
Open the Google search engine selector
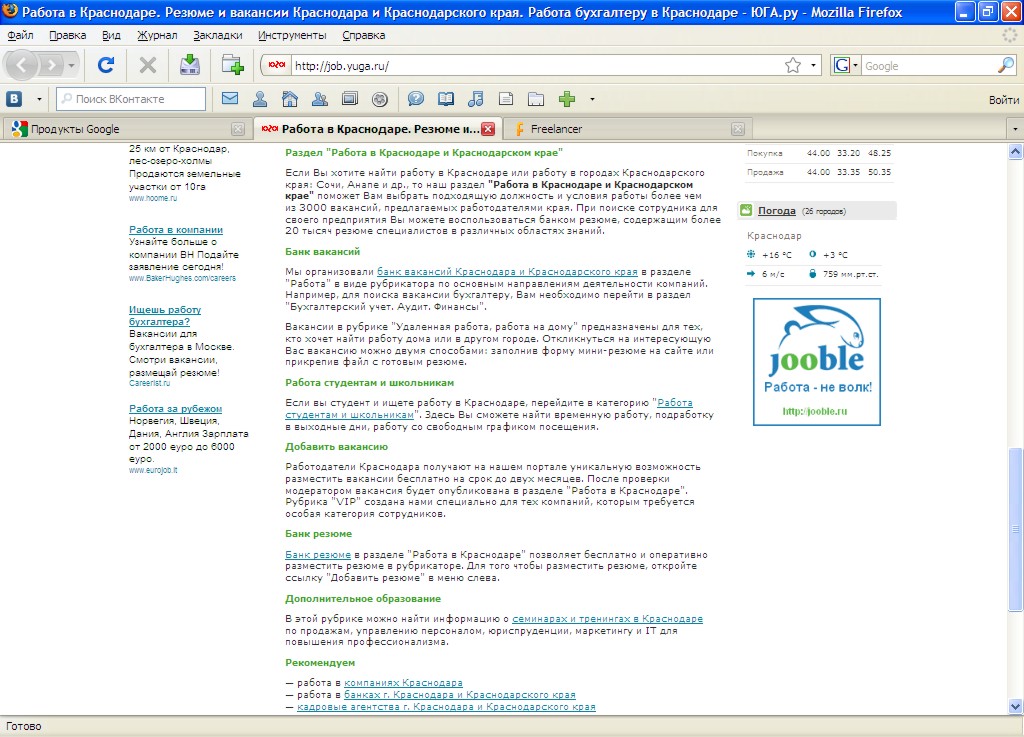846,65
